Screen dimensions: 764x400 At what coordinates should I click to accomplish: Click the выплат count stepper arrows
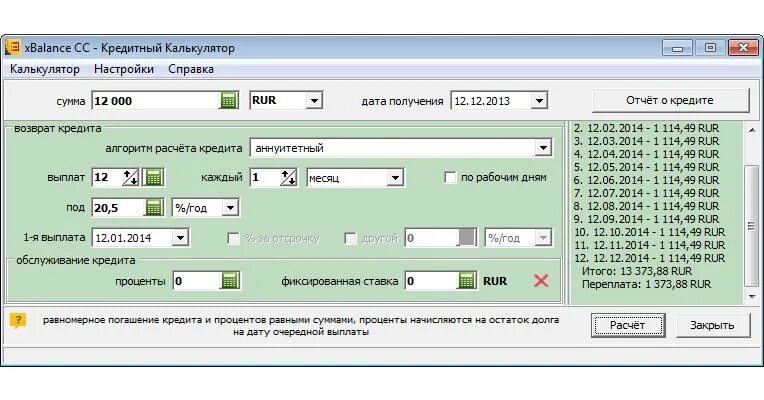pyautogui.click(x=130, y=177)
